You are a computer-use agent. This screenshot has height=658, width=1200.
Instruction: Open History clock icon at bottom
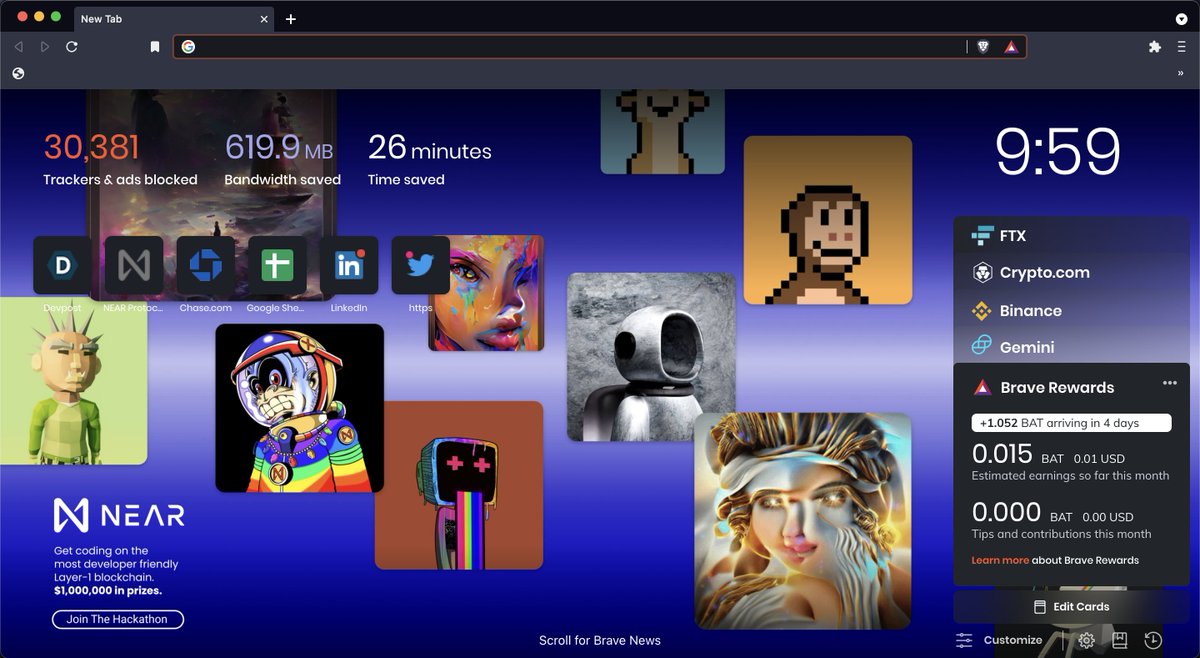[1153, 640]
